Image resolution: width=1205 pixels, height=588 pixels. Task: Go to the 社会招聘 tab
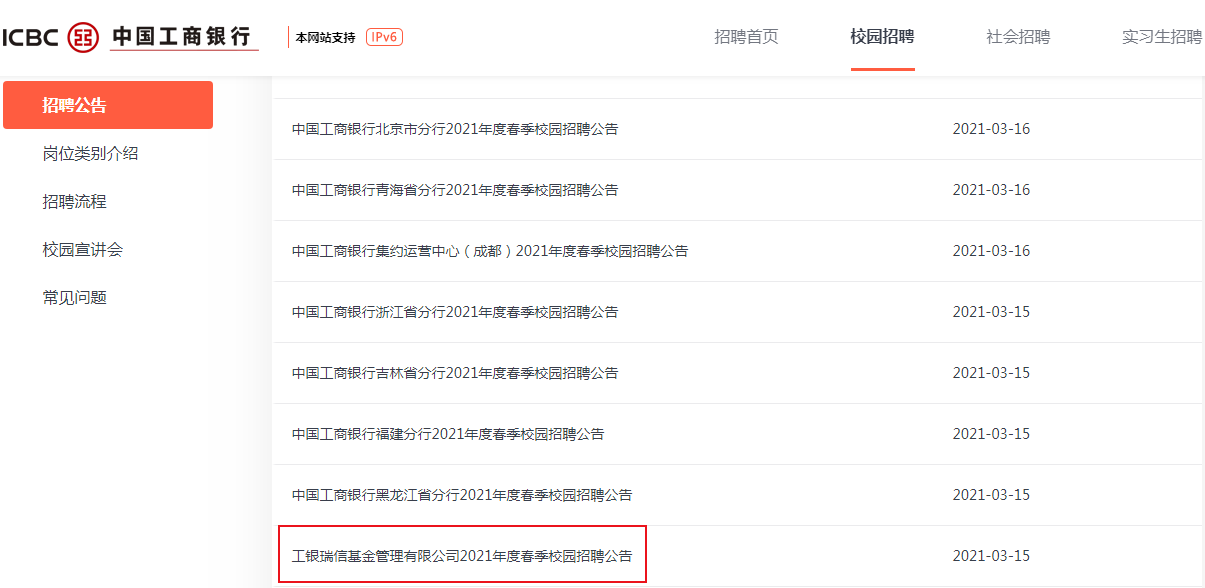pos(1018,37)
